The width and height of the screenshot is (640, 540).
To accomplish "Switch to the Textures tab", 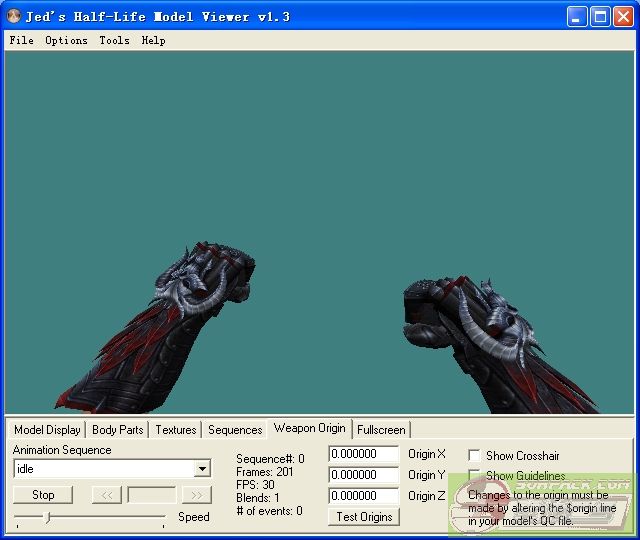I will coord(175,430).
